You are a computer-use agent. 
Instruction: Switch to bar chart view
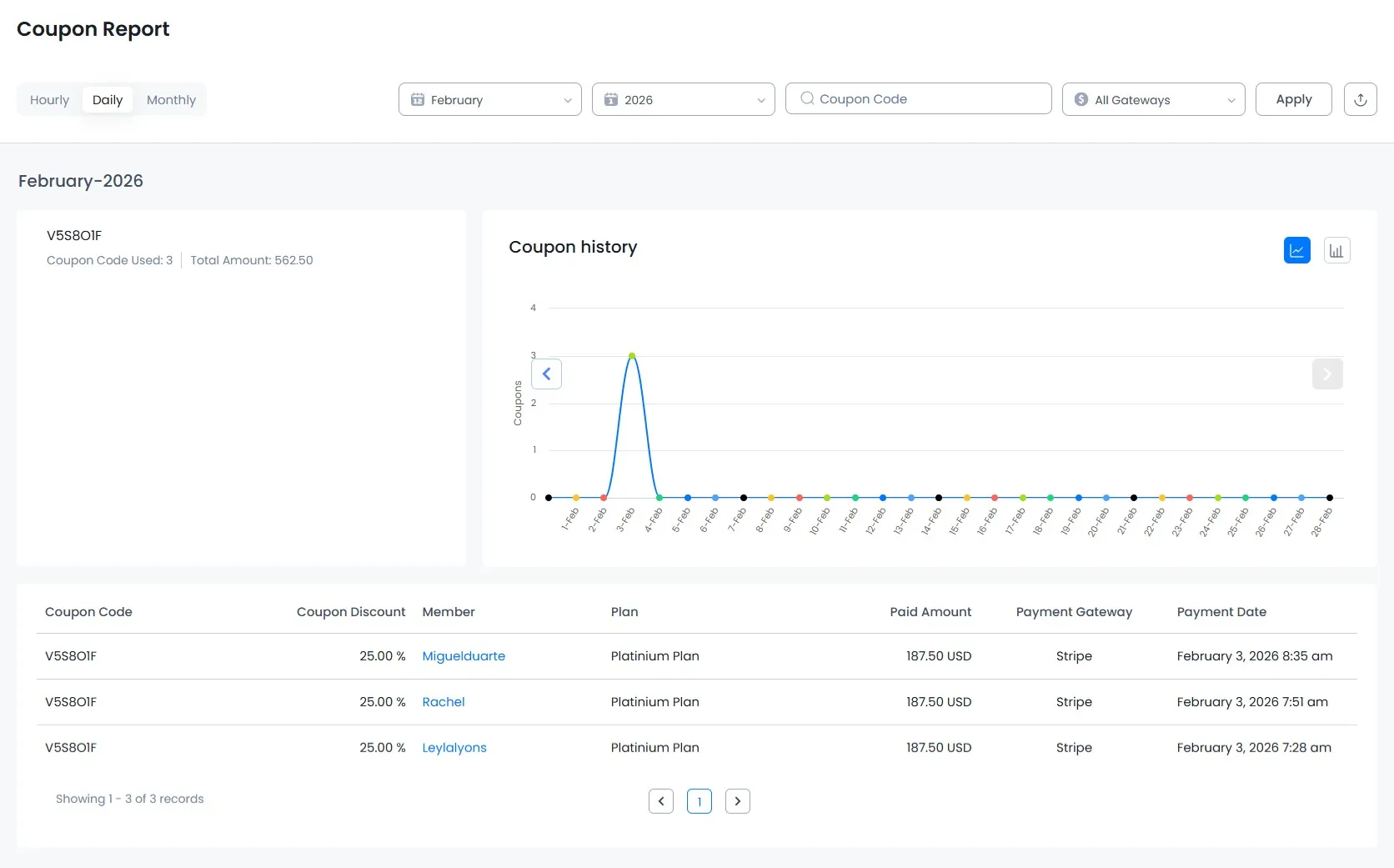(1336, 250)
